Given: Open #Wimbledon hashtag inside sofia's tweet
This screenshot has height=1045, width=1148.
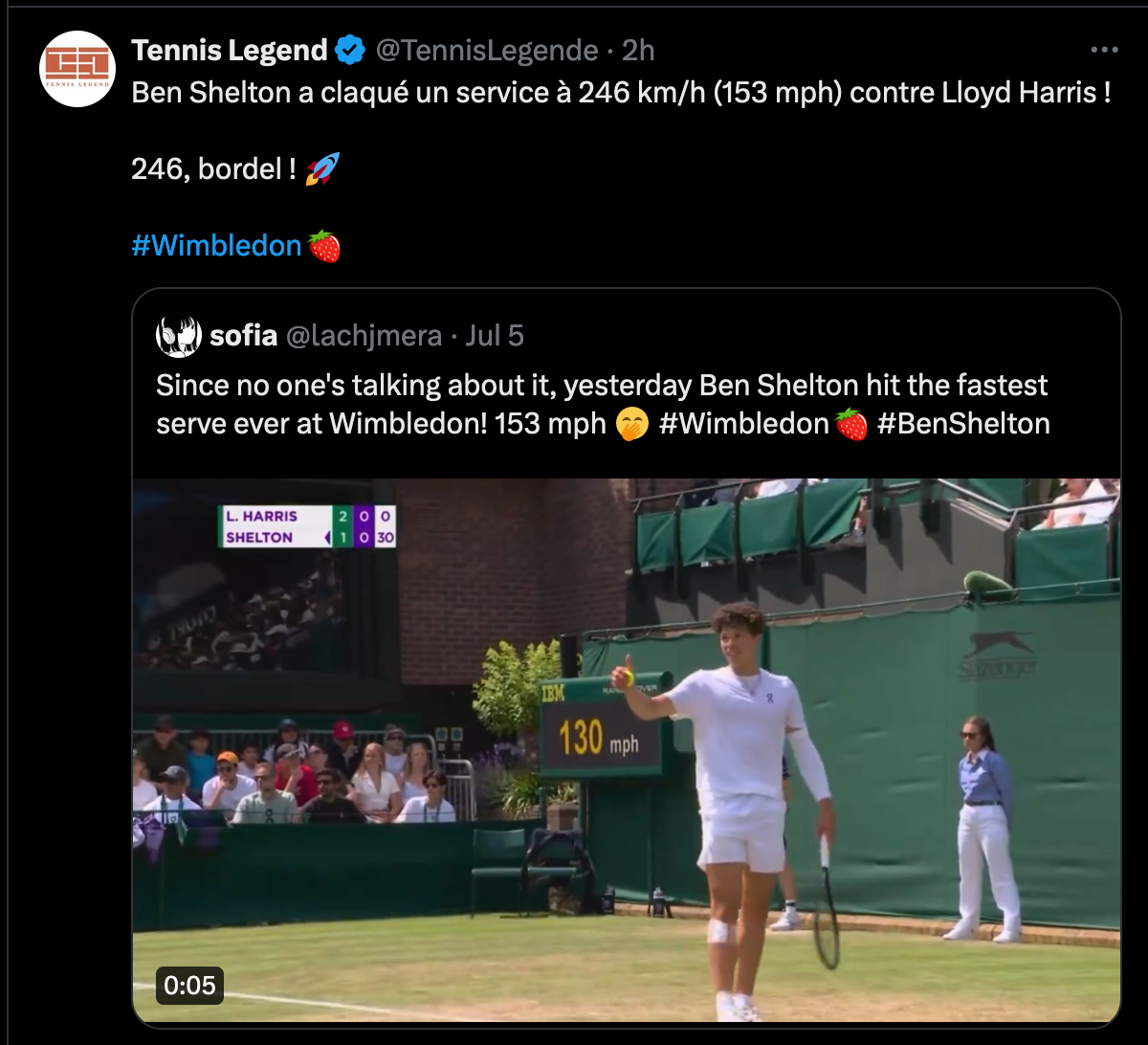Looking at the screenshot, I should coord(743,424).
